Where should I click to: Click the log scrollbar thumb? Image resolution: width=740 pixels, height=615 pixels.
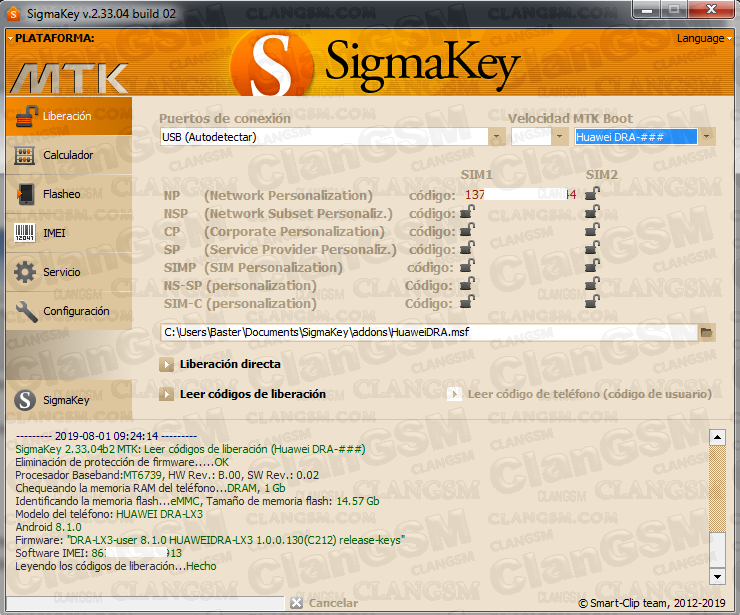coord(717,551)
